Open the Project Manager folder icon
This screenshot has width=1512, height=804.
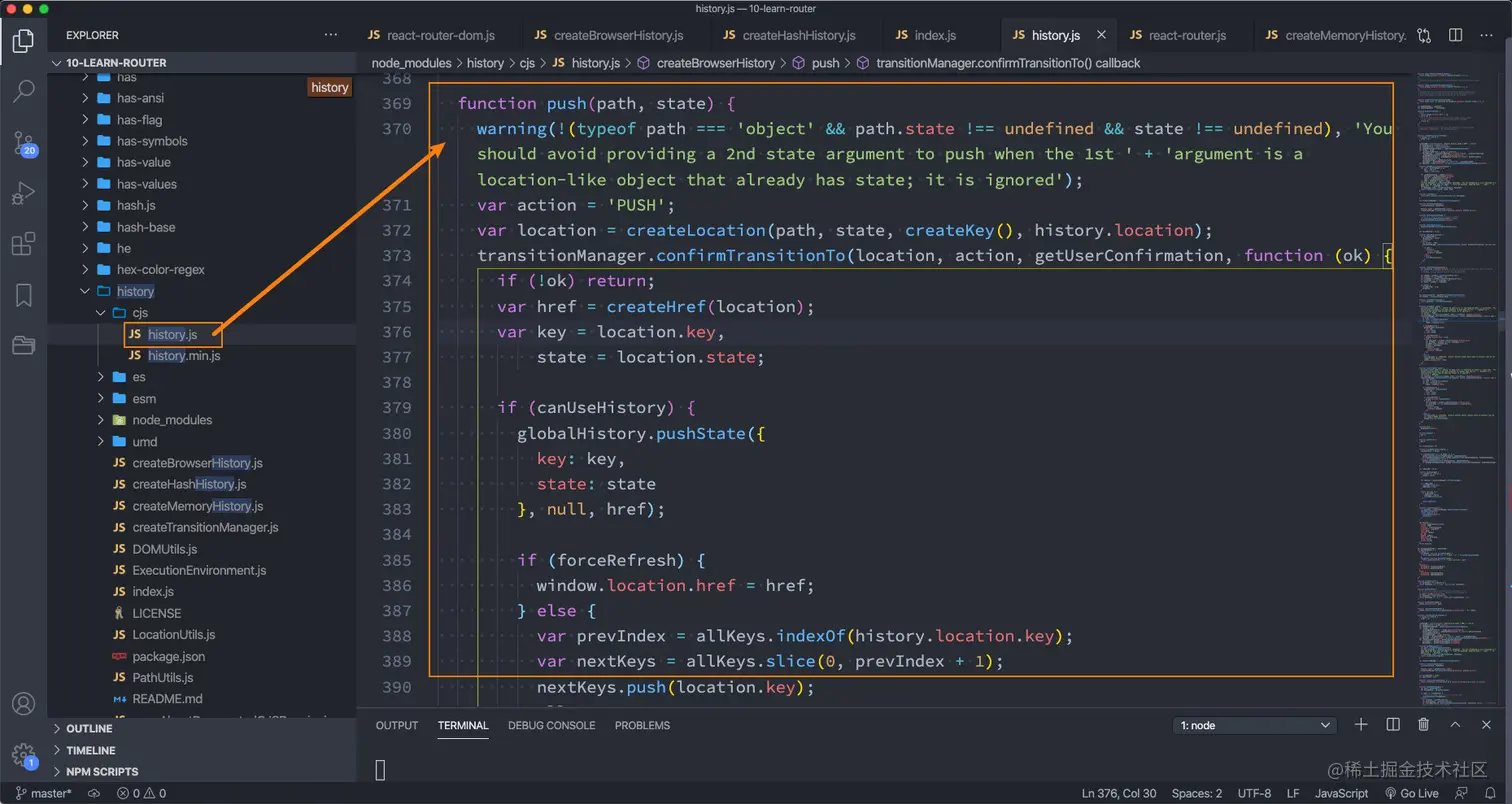(23, 345)
